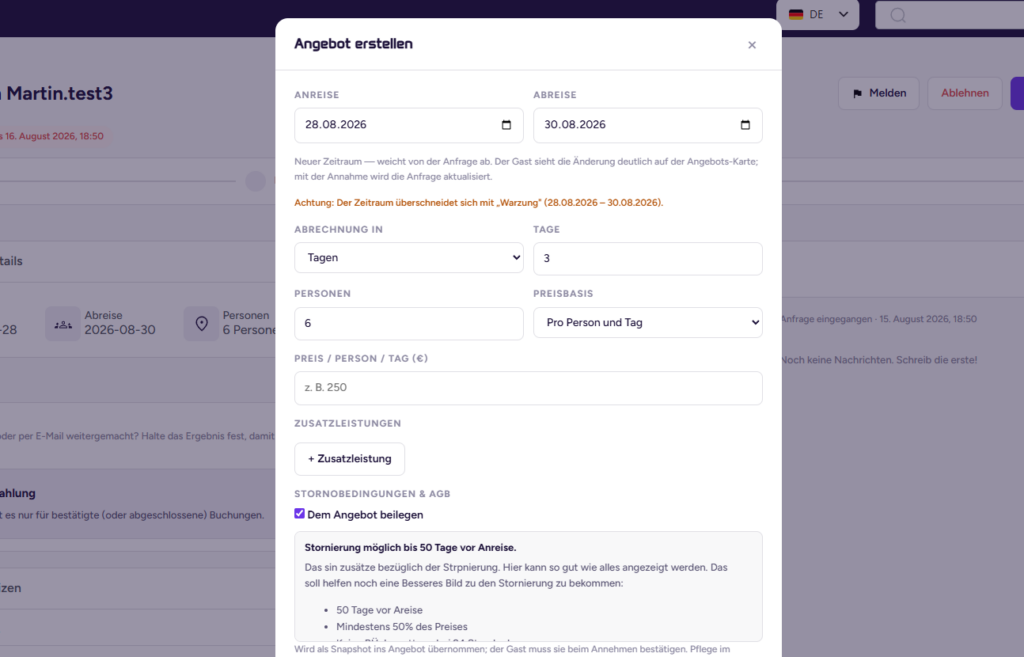Click the Stornierung conditions text box
Image resolution: width=1024 pixels, height=657 pixels.
[x=528, y=586]
